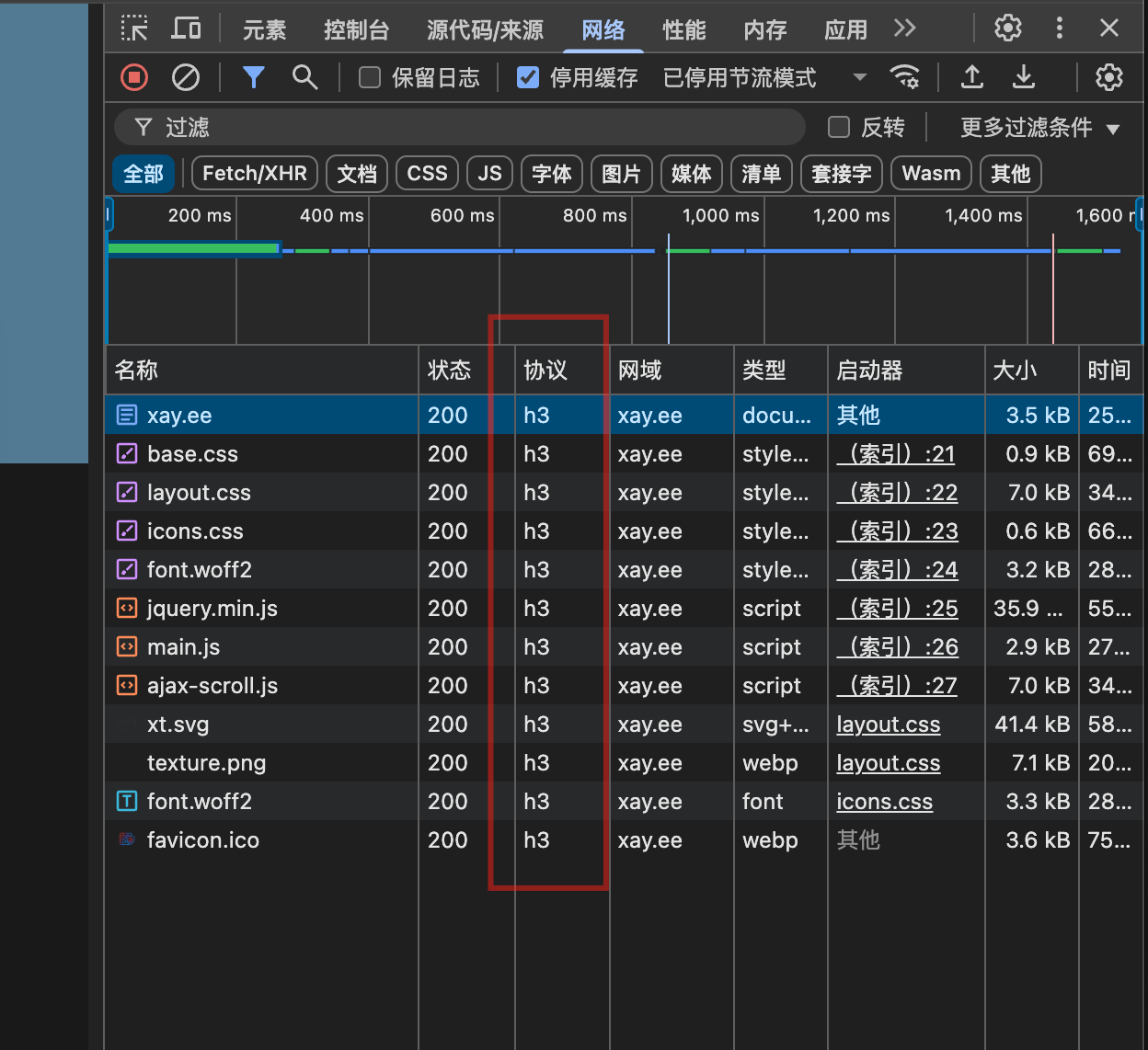Select the layout.css request
The width and height of the screenshot is (1148, 1050).
coord(625,493)
